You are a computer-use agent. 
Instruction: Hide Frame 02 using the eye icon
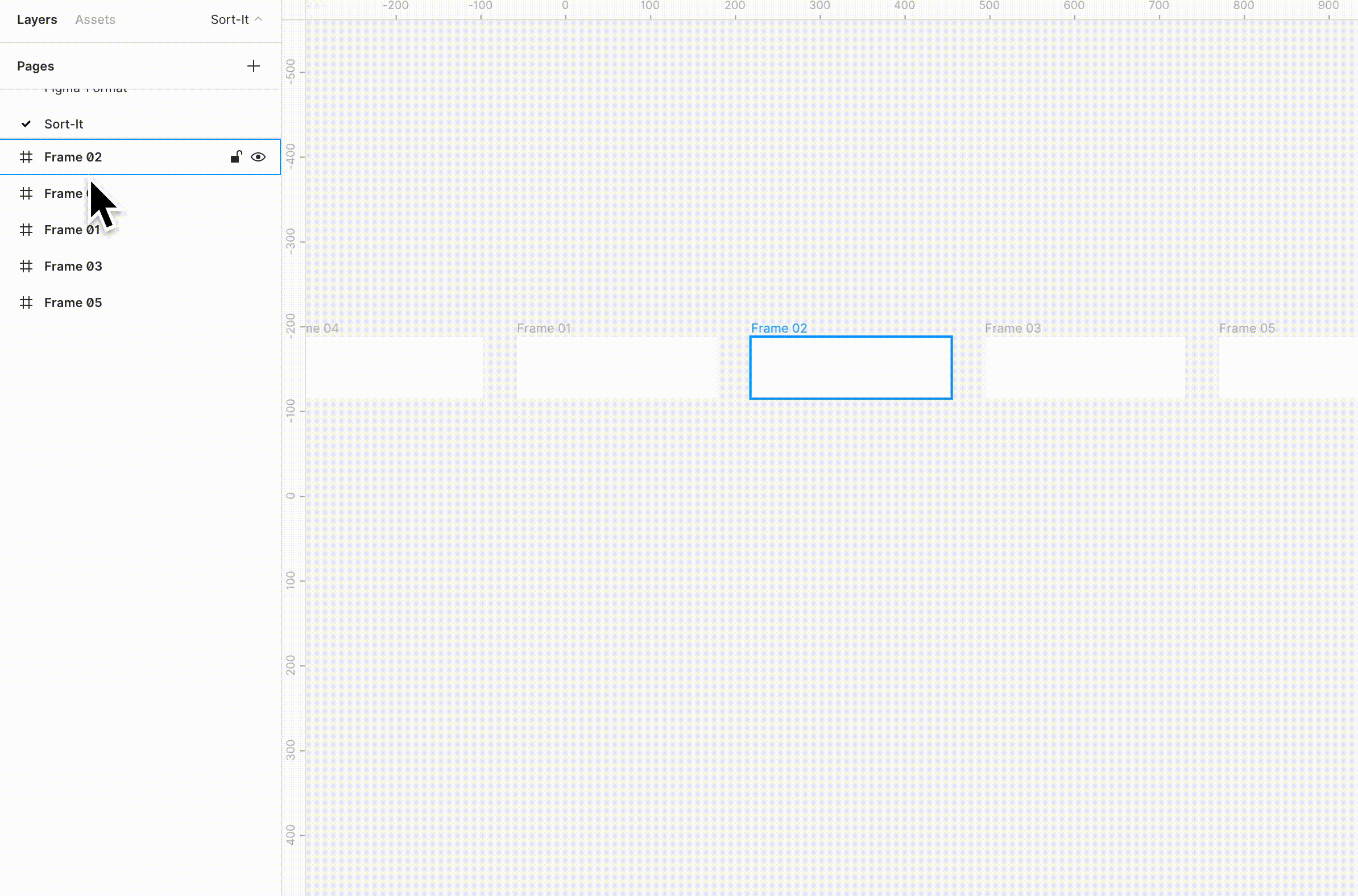tap(258, 157)
